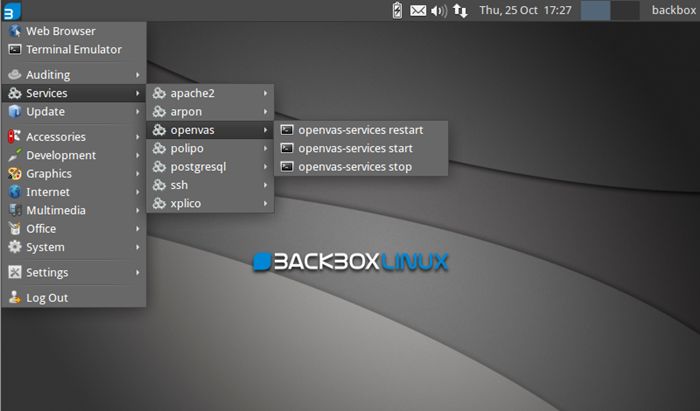This screenshot has height=411, width=700.
Task: Click the apache2 gears icon
Action: tap(159, 93)
